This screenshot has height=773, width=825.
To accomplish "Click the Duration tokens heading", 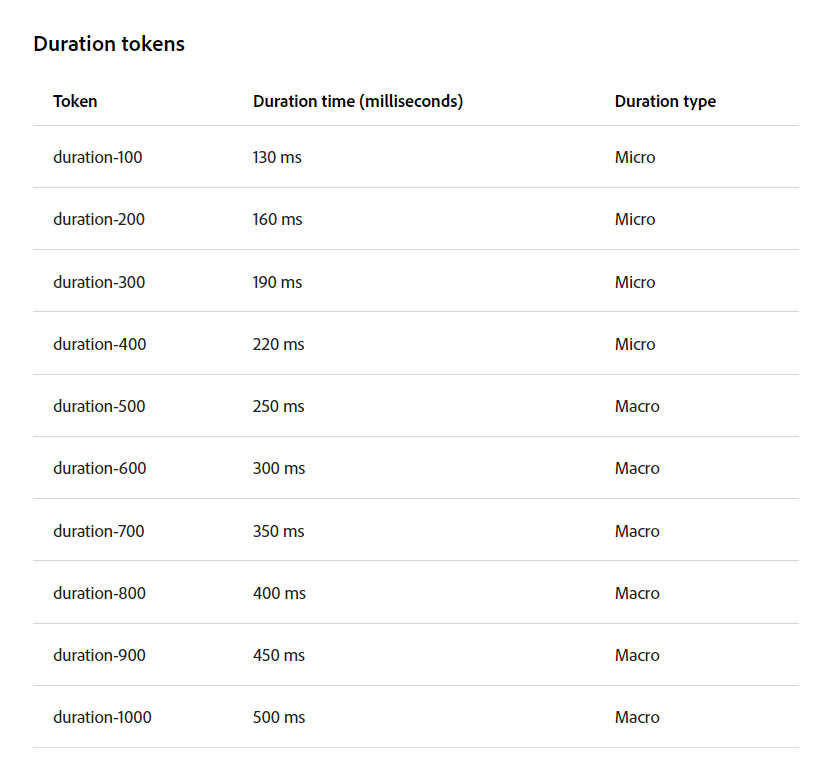I will (x=109, y=44).
